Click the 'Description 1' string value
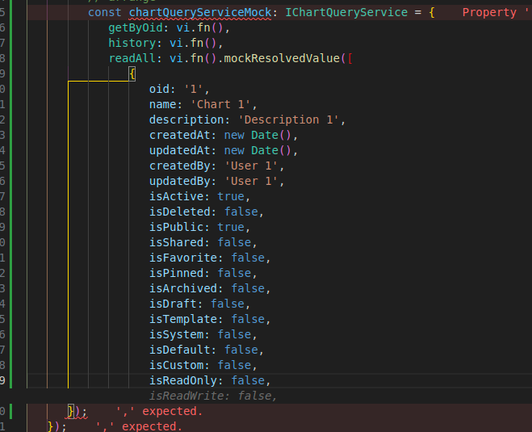 point(288,120)
